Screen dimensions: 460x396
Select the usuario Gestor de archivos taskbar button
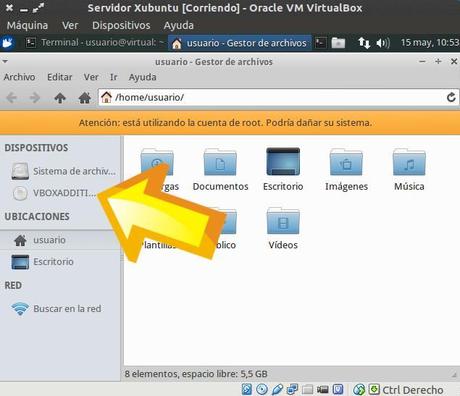coord(239,43)
